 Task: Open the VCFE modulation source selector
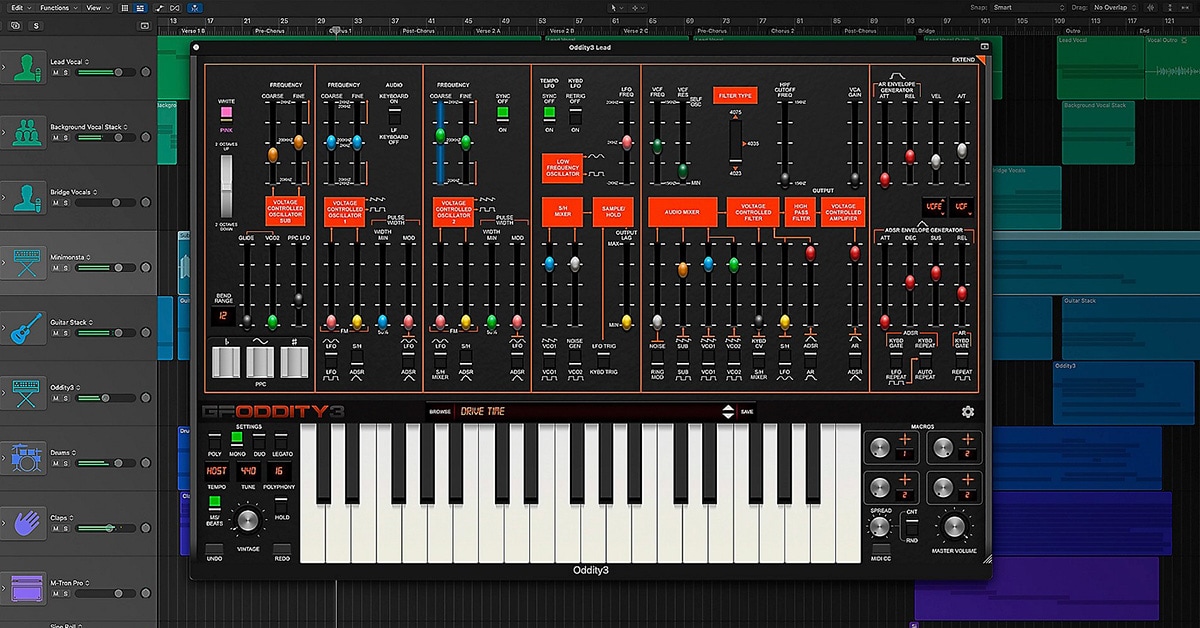tap(934, 206)
